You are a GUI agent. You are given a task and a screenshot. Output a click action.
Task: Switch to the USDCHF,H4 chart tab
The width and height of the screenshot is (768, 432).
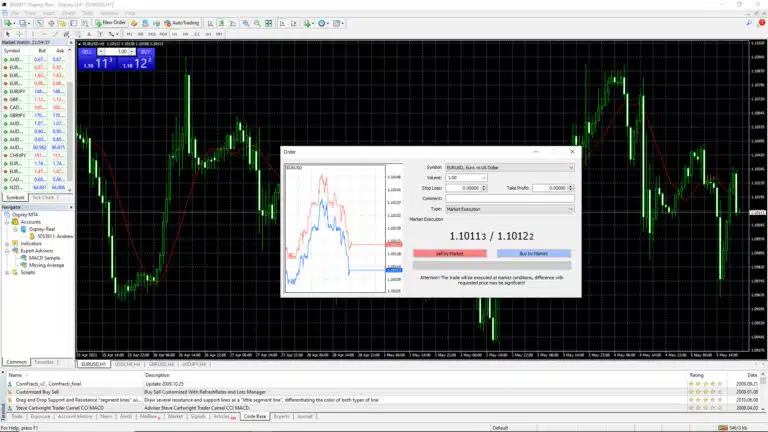coord(127,364)
